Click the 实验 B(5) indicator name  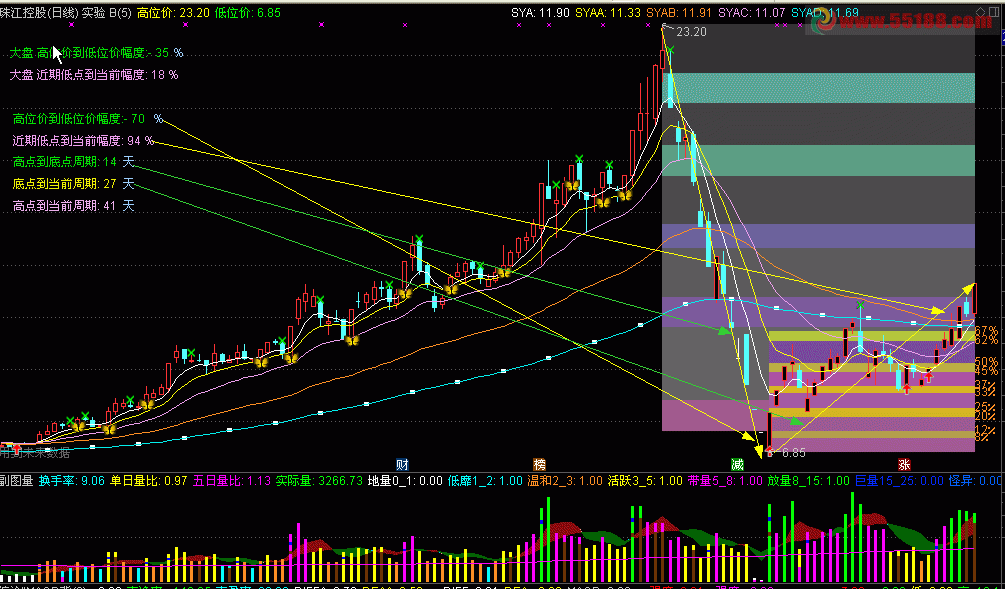pyautogui.click(x=106, y=13)
